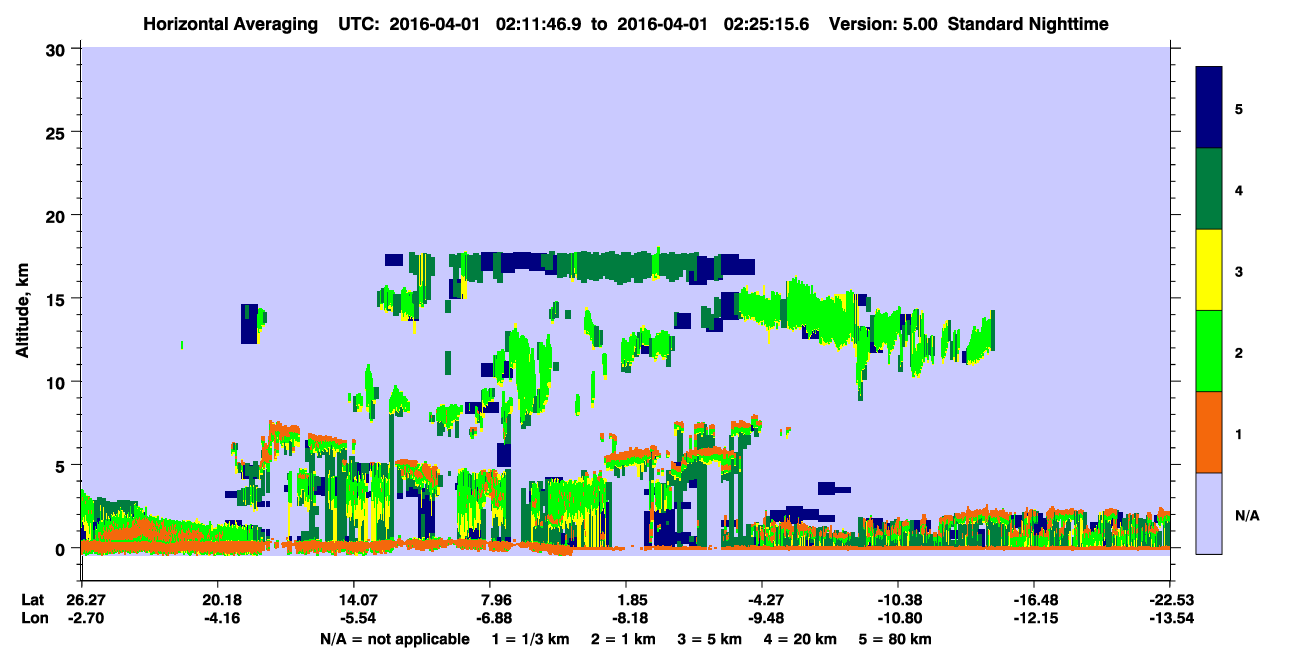Click the 15 altitude tick label
1300x667 pixels.
pos(58,298)
